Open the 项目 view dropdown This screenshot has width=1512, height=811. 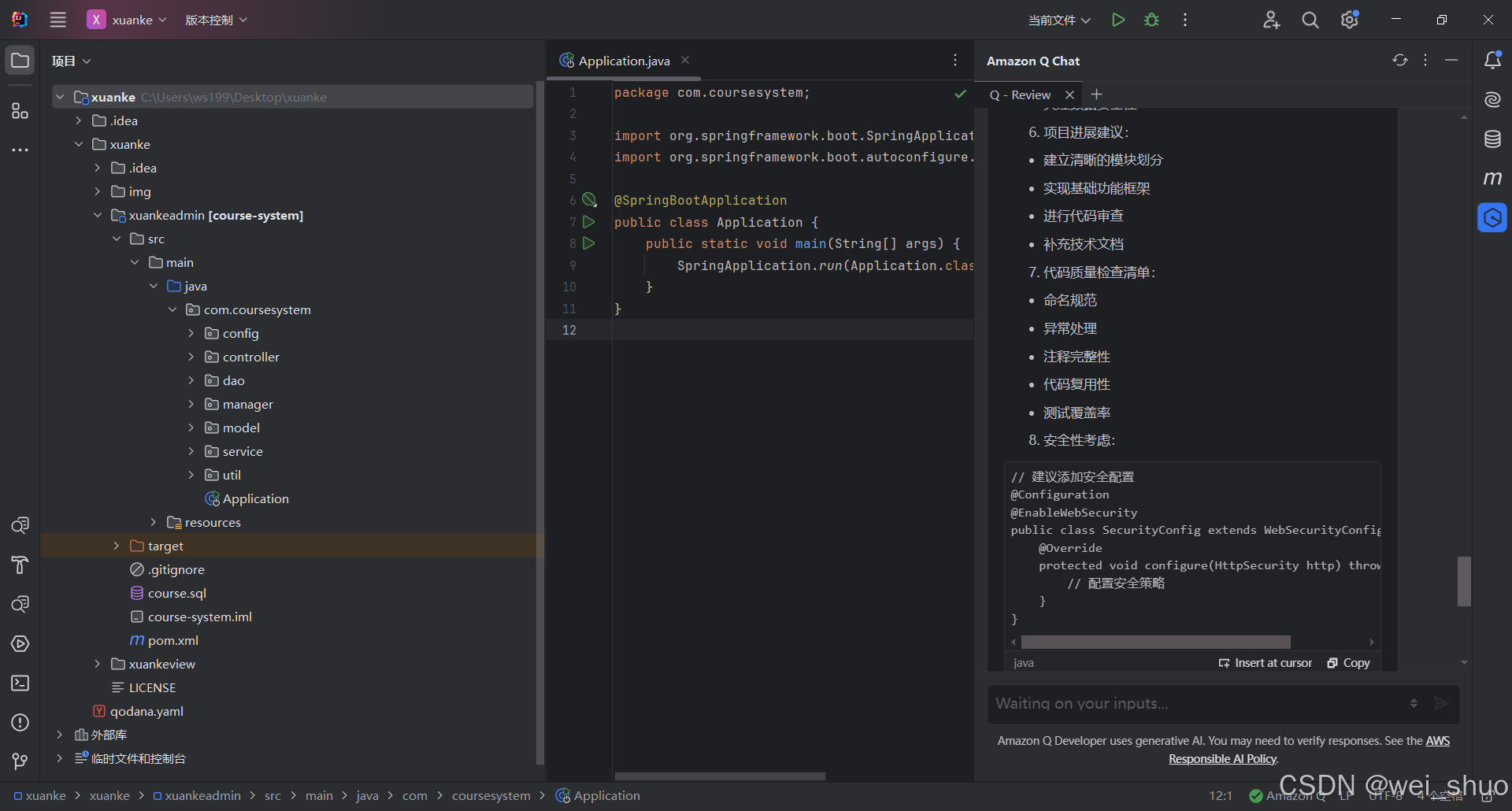pos(71,61)
